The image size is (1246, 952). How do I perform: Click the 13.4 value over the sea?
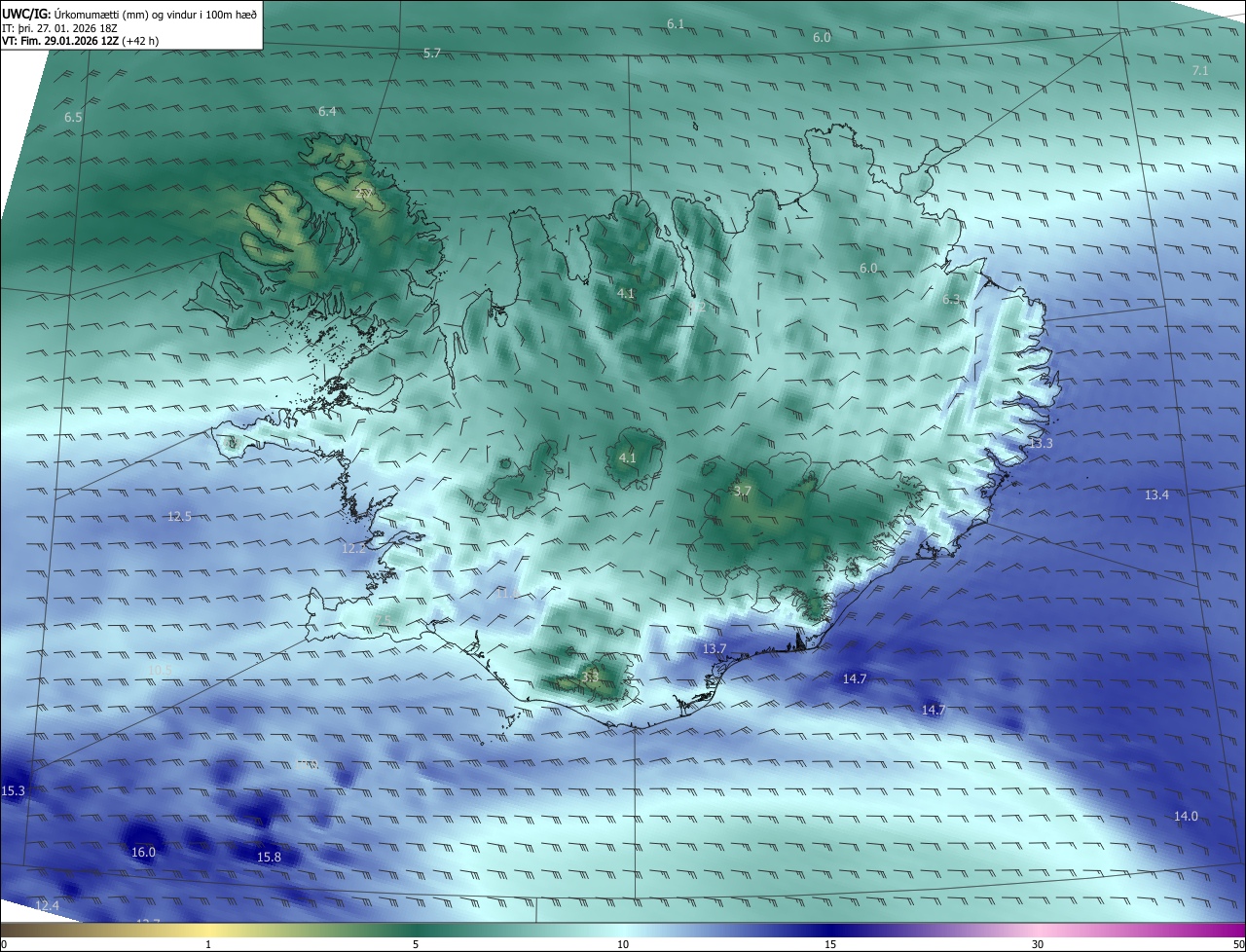(1156, 494)
